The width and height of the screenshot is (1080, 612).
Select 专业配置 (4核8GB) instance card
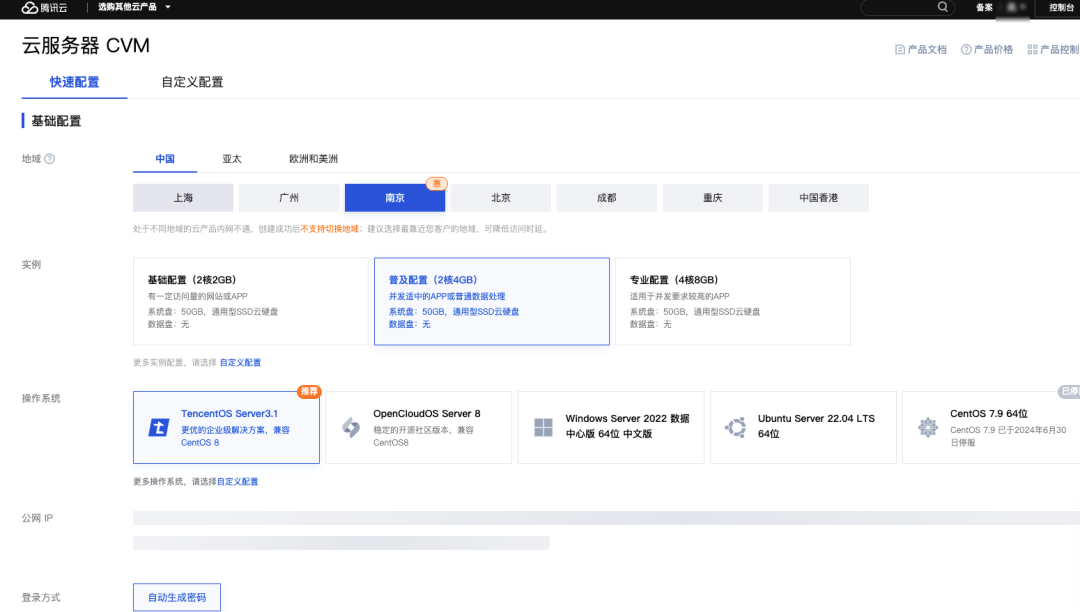(x=733, y=302)
